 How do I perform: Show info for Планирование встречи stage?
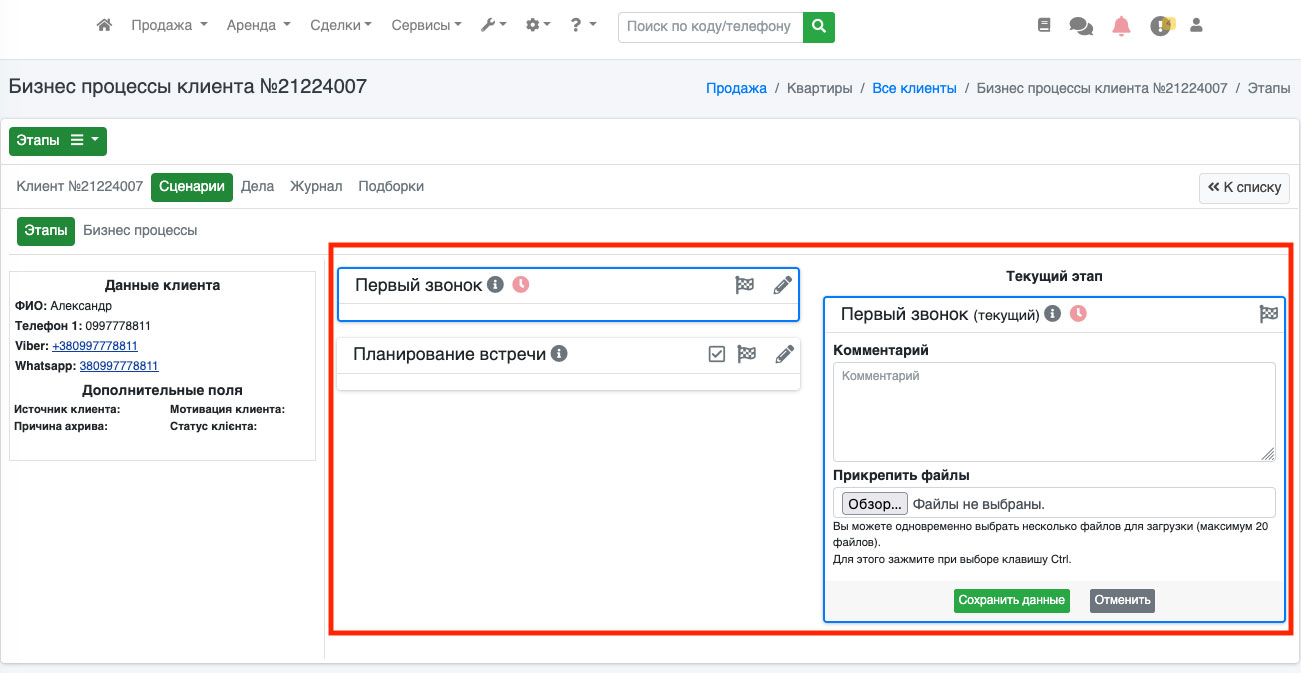coord(559,354)
